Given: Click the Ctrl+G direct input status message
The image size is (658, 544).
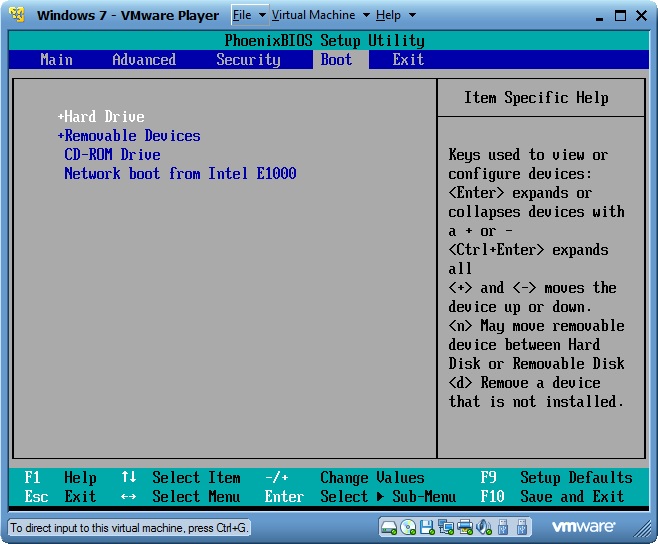Looking at the screenshot, I should tap(129, 528).
